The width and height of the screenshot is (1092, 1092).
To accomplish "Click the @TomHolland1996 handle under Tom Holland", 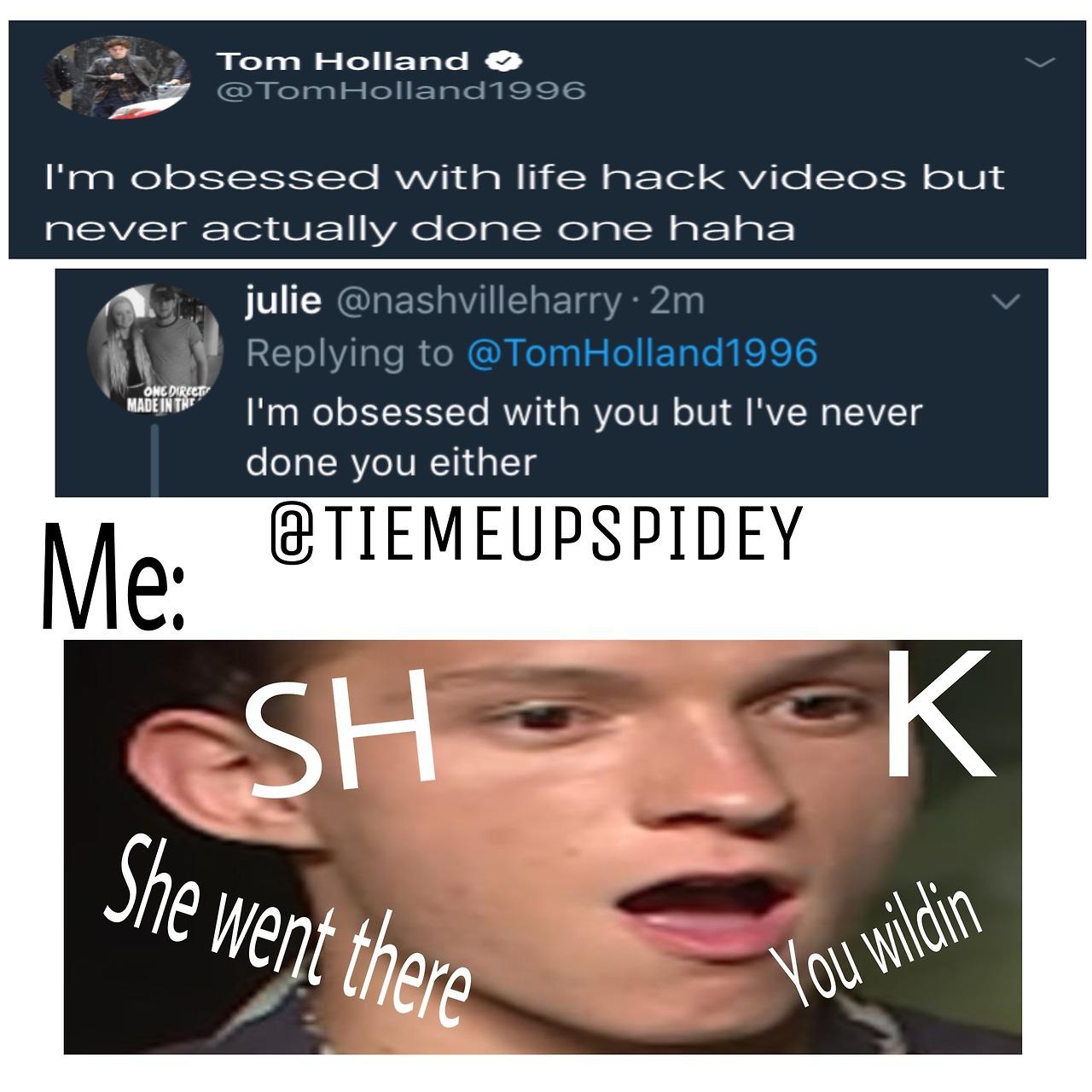I will pos(401,90).
